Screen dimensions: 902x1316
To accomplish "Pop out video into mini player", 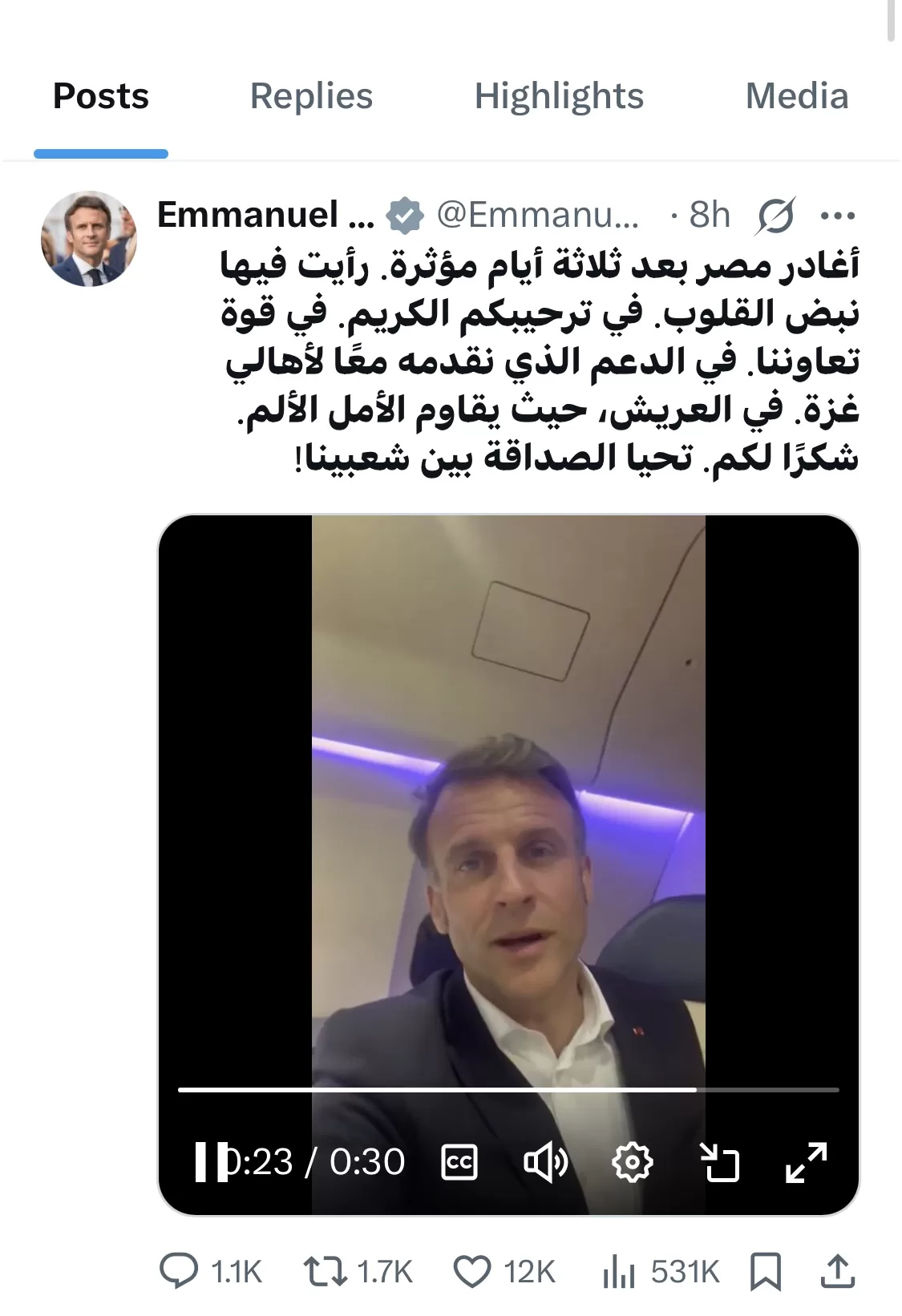I will 719,1161.
